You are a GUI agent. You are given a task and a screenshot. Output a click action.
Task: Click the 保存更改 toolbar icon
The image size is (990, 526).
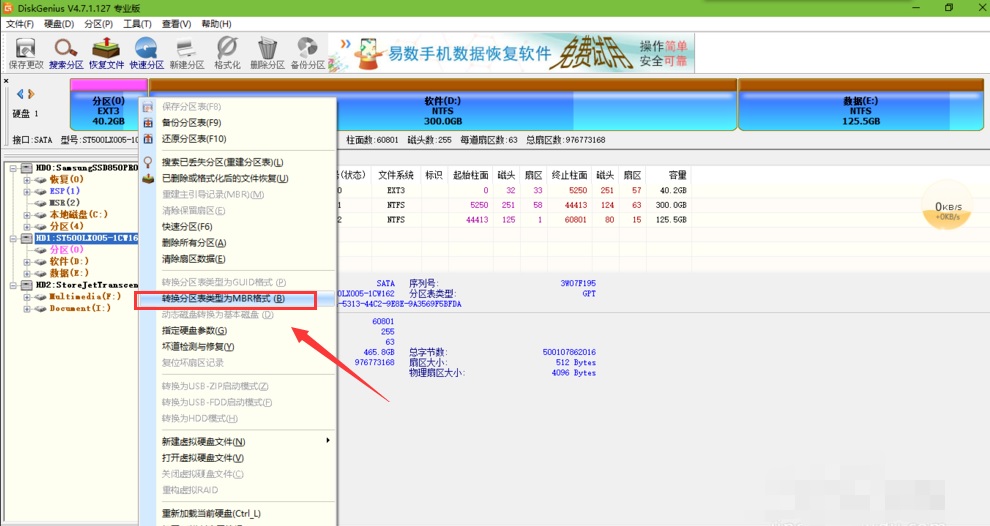click(x=26, y=53)
